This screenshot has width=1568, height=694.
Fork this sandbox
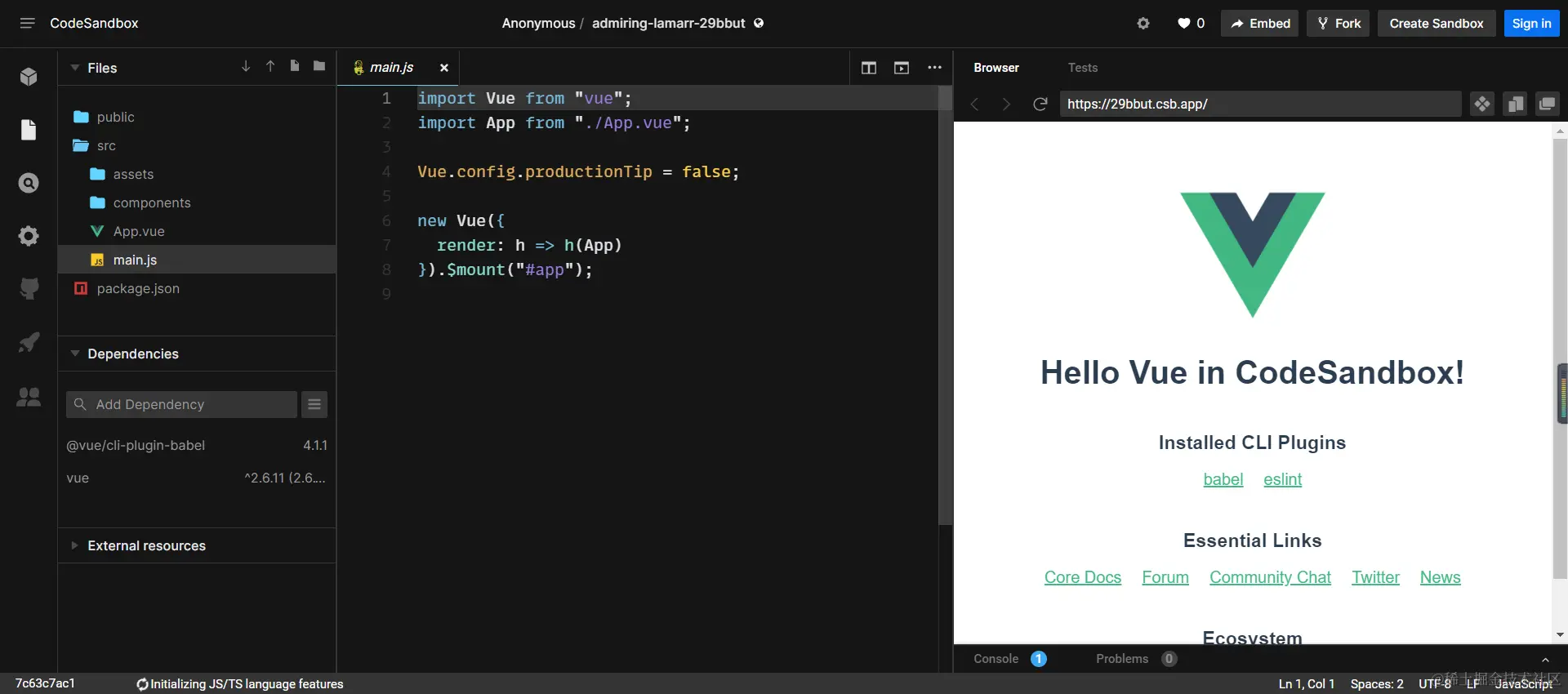coord(1339,24)
